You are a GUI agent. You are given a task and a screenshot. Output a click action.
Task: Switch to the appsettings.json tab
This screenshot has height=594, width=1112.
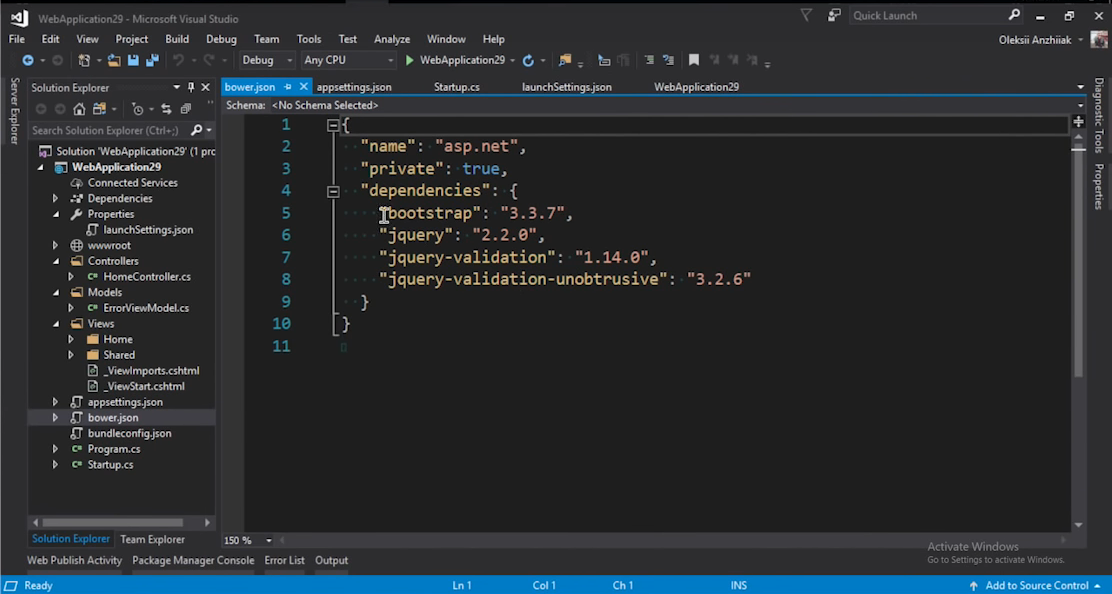coord(354,87)
